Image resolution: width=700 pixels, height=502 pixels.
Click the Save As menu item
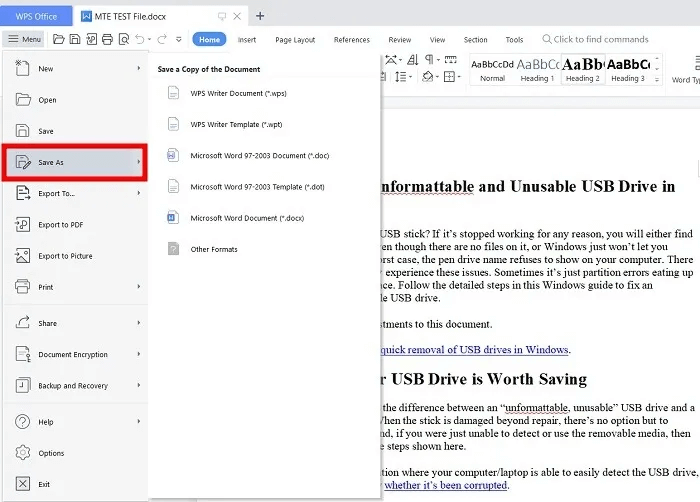click(75, 162)
